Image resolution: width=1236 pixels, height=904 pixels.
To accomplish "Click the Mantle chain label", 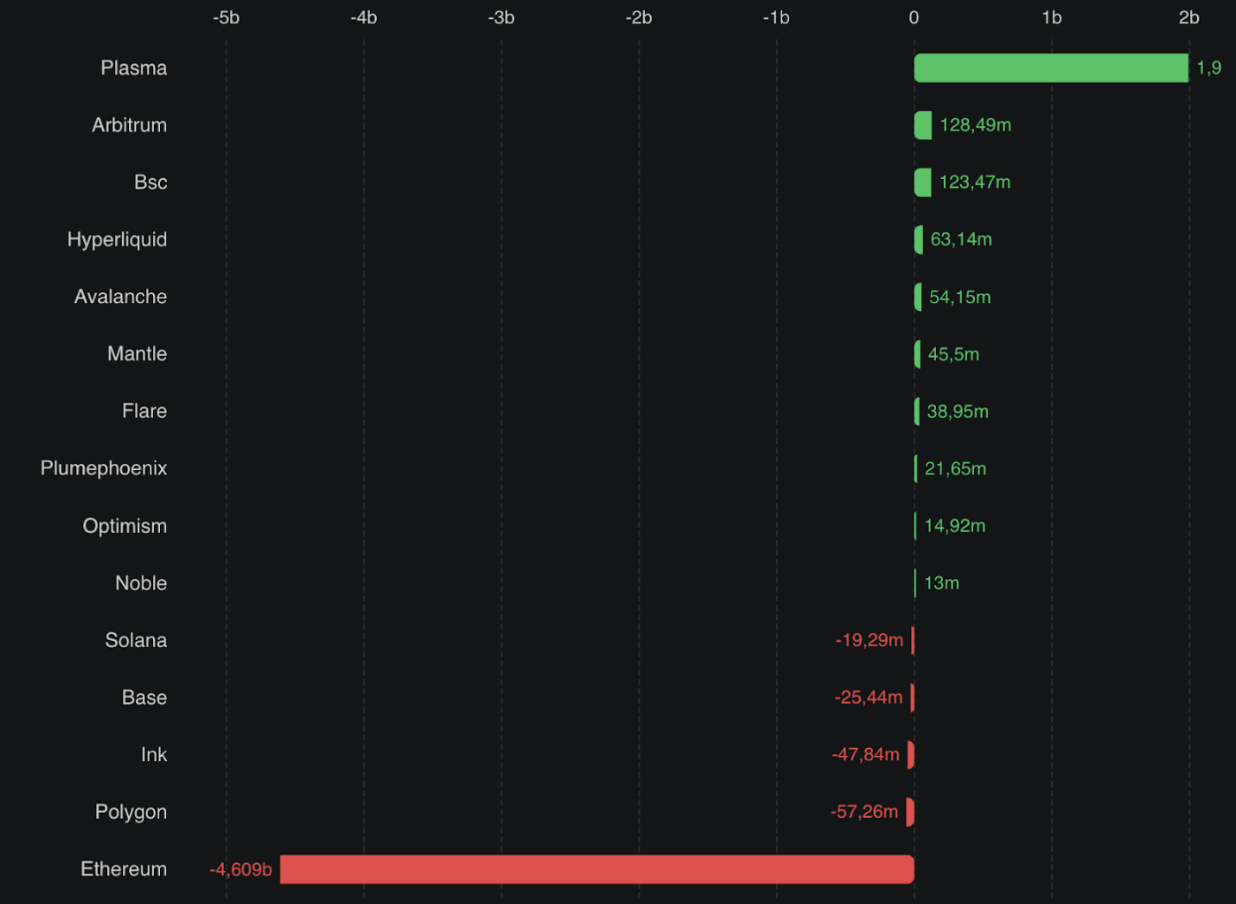I will pos(137,354).
